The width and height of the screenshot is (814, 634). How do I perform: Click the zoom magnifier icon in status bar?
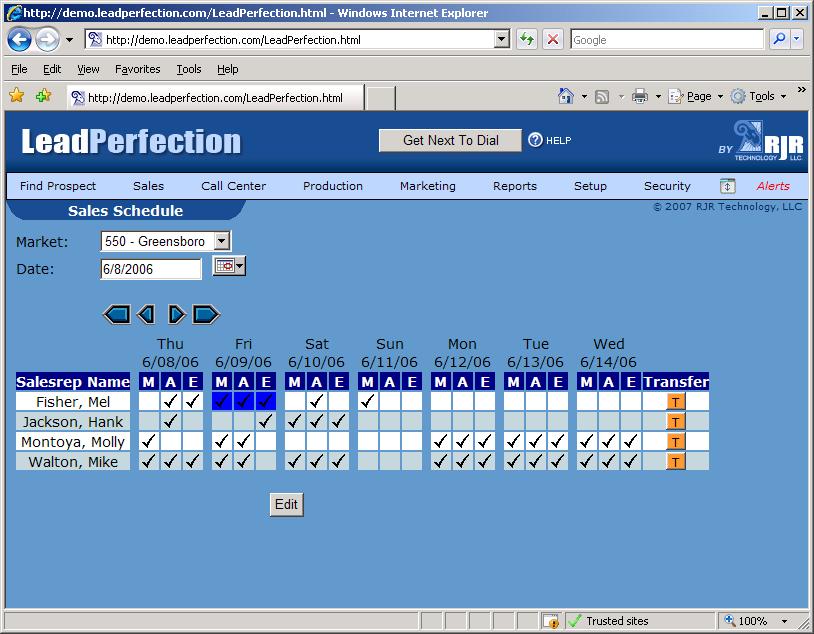pos(730,620)
